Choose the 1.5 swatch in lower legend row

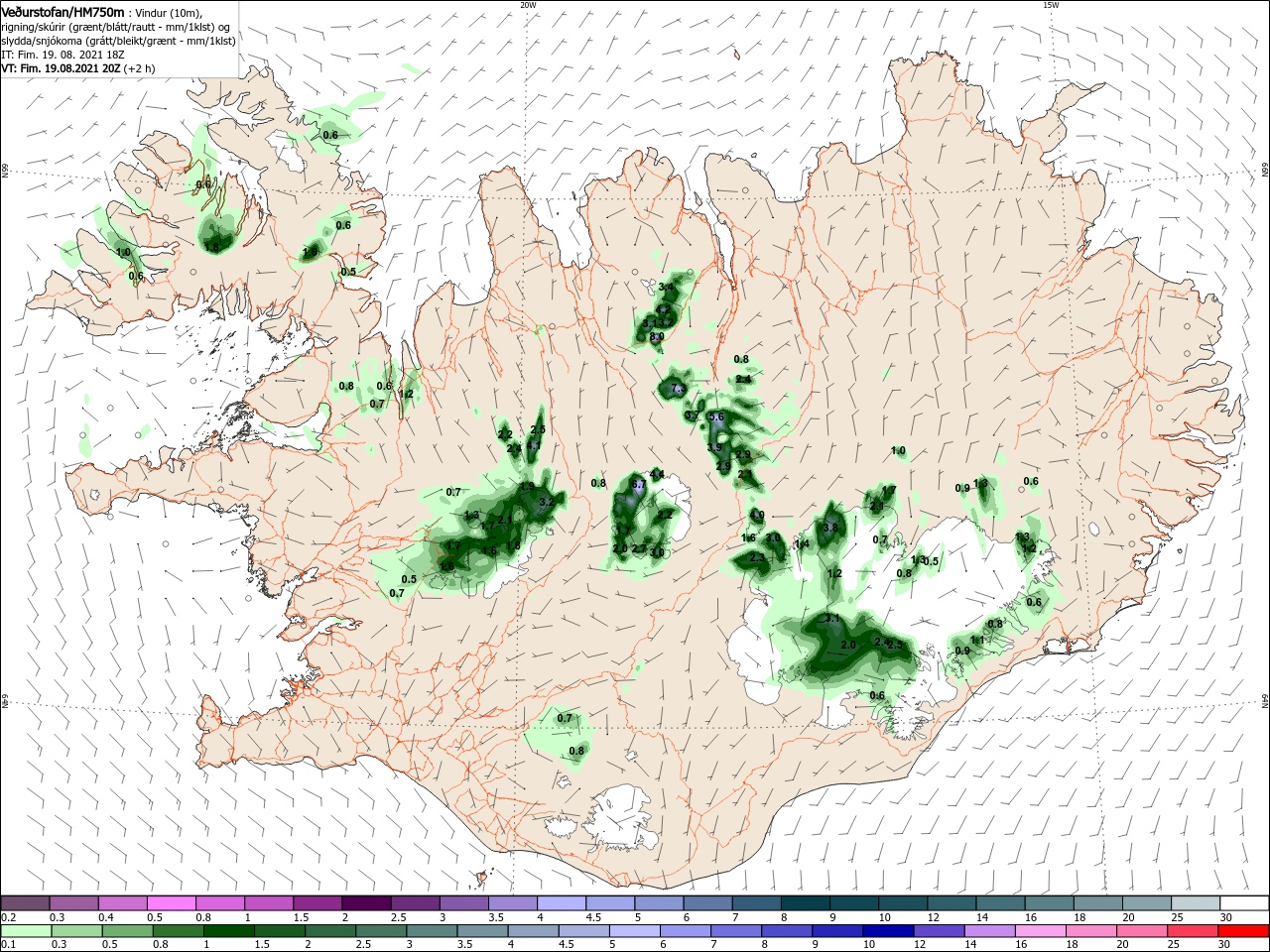coord(281,931)
